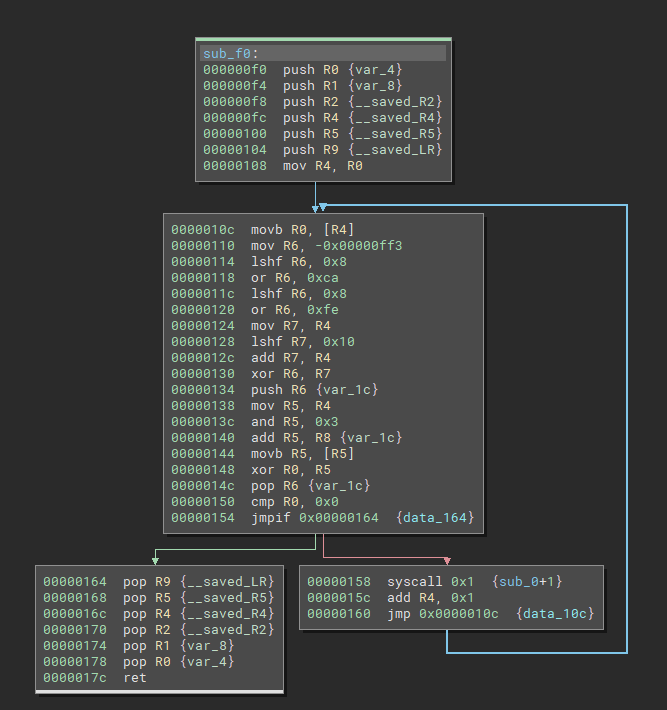The height and width of the screenshot is (710, 667).
Task: Select and R5, 0x3 instruction
Action: pyautogui.click(x=254, y=422)
